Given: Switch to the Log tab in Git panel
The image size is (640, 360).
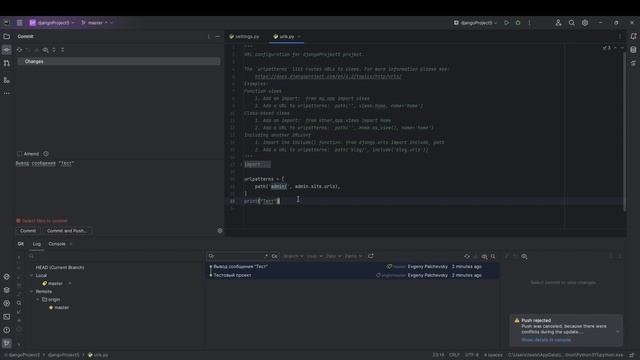Looking at the screenshot, I should 37,244.
